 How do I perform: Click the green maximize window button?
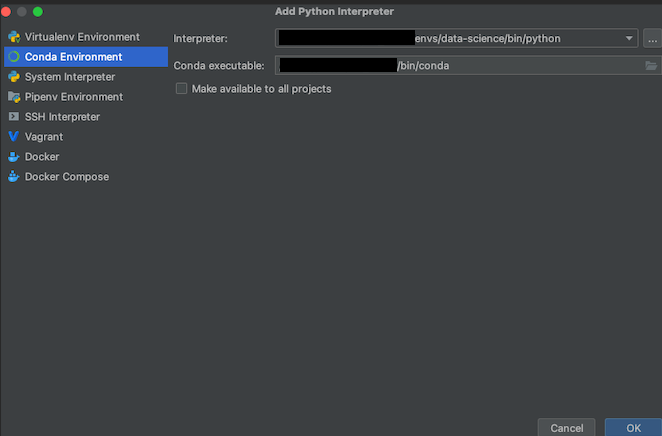pyautogui.click(x=38, y=11)
